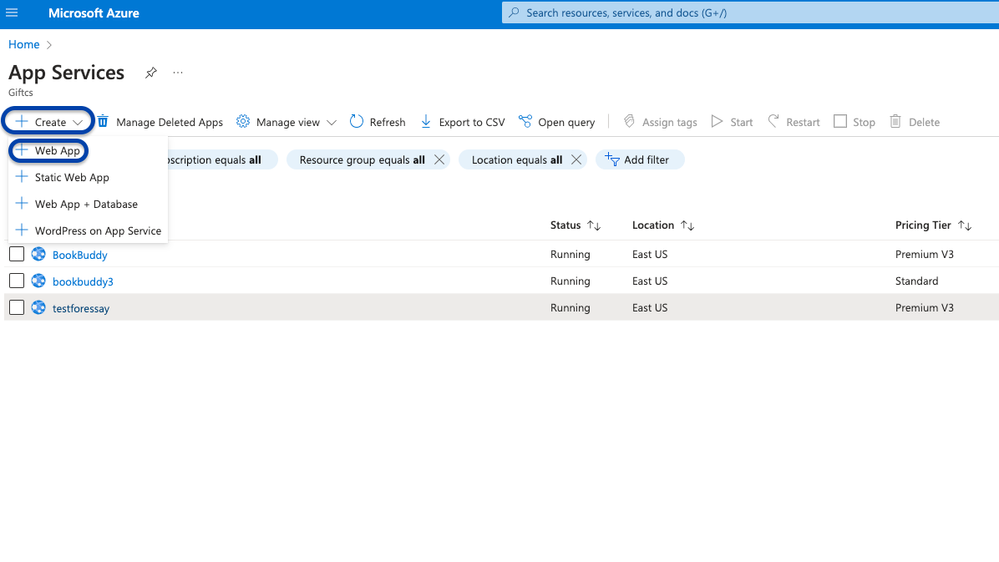The height and width of the screenshot is (562, 999).
Task: Expand the Create dropdown chevron
Action: tap(78, 122)
